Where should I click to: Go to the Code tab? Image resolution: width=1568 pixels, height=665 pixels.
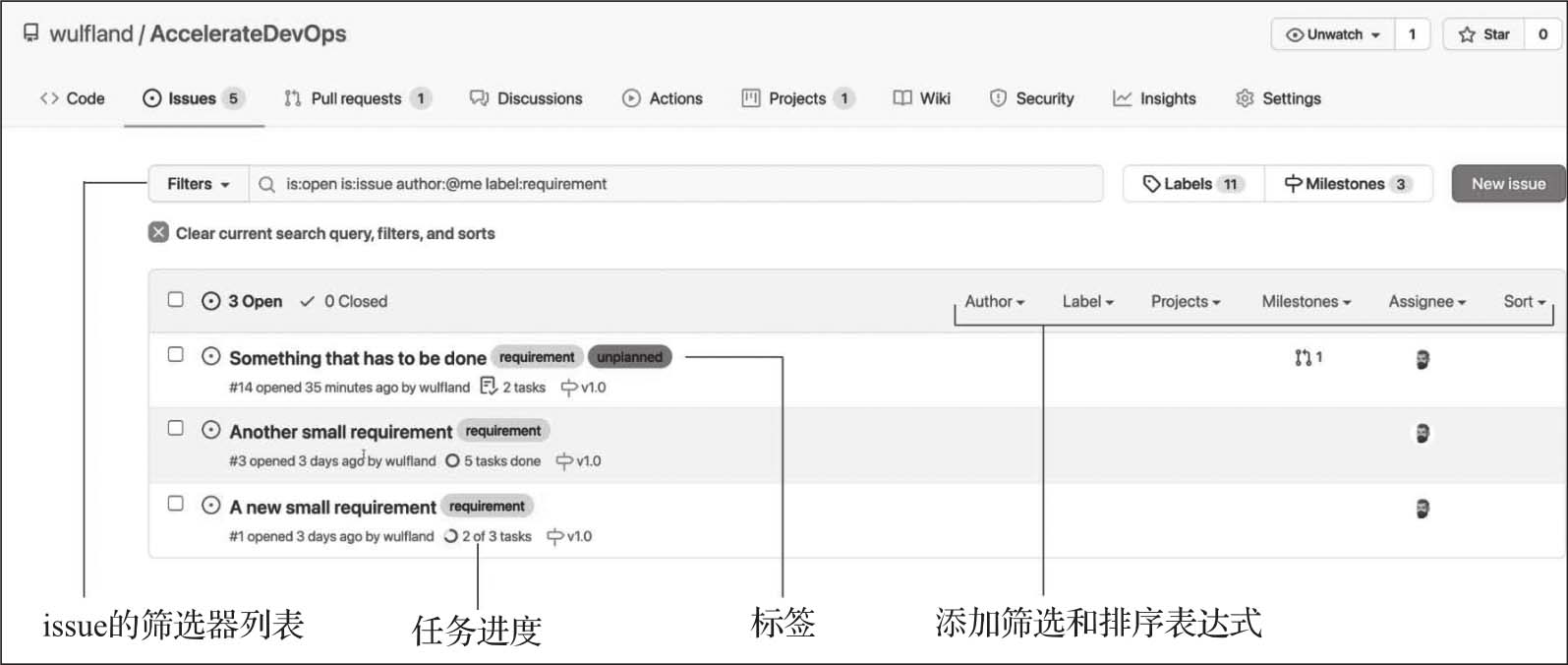tap(72, 98)
